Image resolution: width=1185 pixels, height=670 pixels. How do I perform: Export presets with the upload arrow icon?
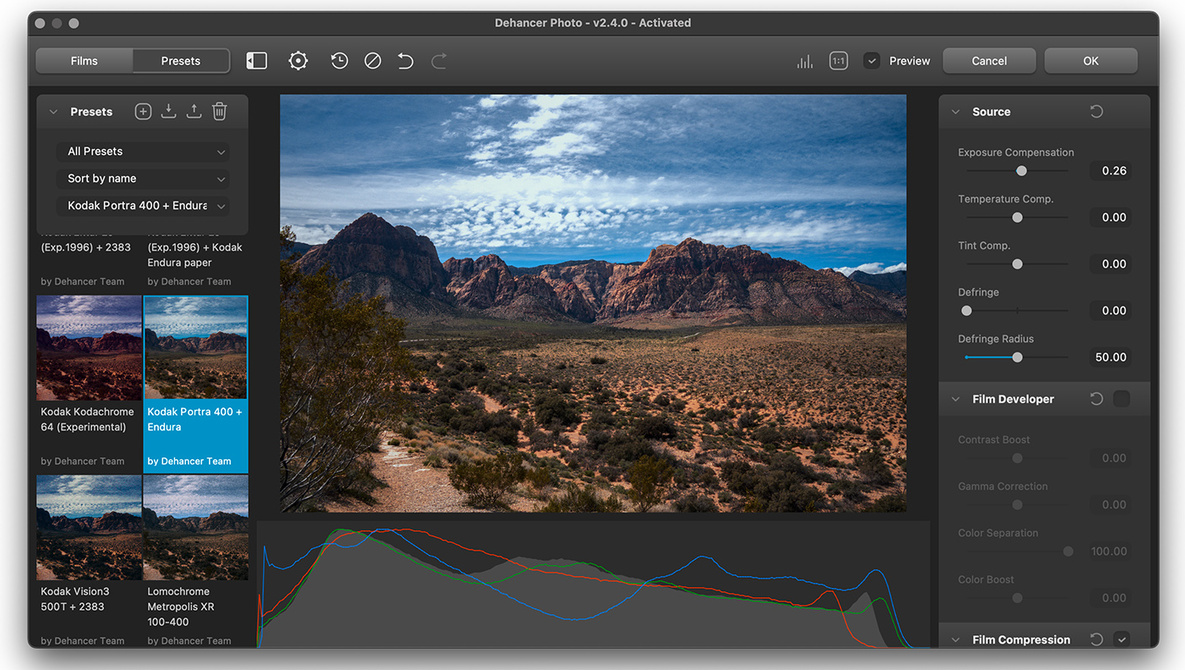pyautogui.click(x=194, y=112)
